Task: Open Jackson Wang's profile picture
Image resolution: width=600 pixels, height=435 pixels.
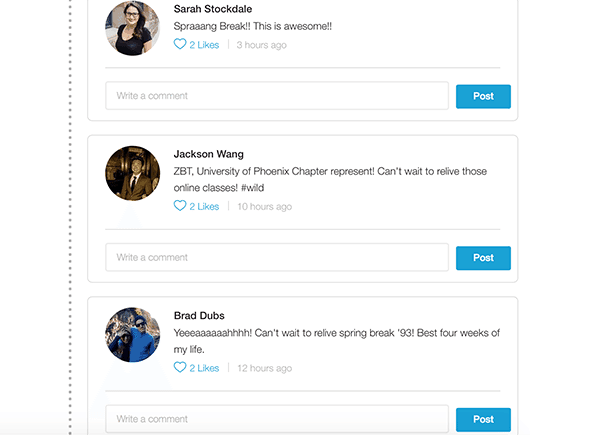Action: pos(133,173)
